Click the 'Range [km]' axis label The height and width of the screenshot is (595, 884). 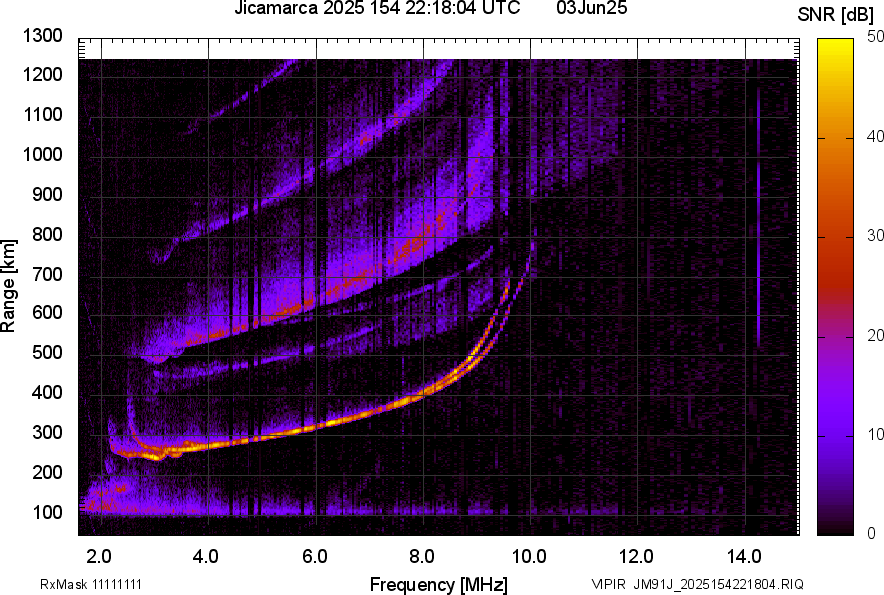tap(8, 285)
